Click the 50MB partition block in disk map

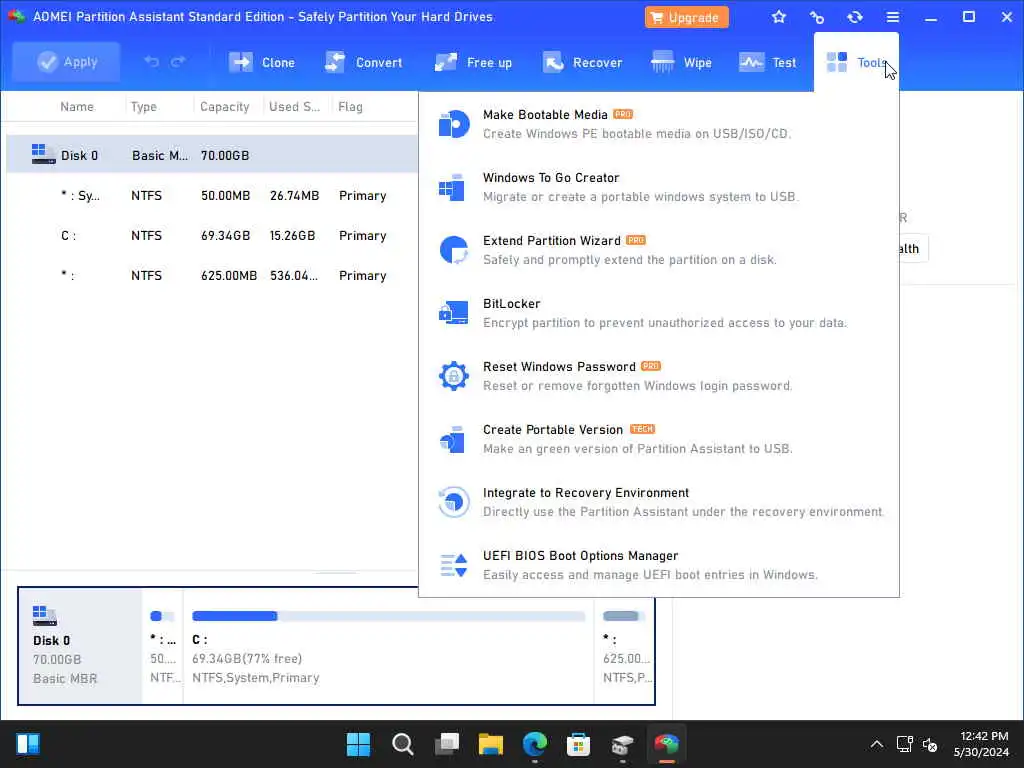coord(163,645)
